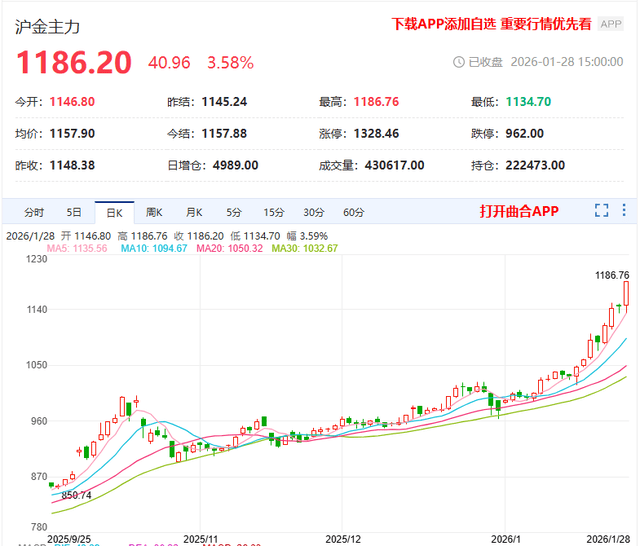Click the 今开 value 1146.80
The height and width of the screenshot is (546, 640).
point(72,102)
